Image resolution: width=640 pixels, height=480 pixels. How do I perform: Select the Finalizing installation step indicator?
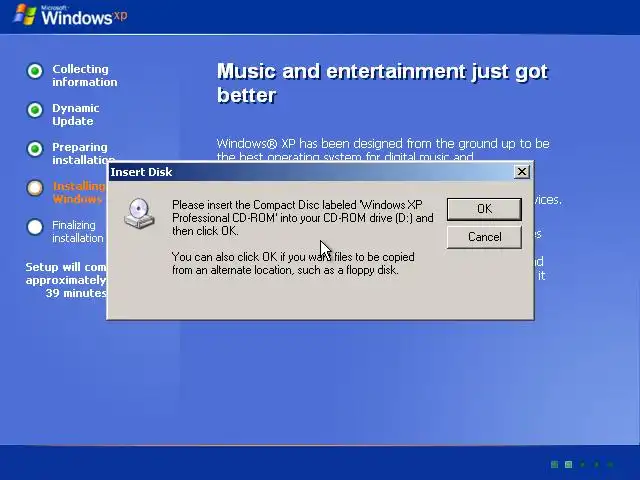(x=35, y=227)
